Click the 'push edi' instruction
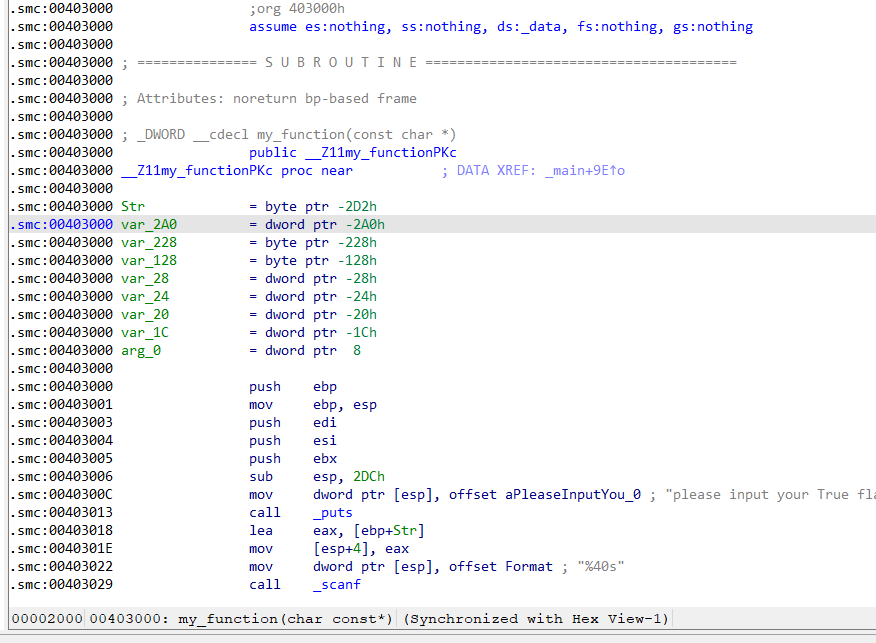 coord(293,422)
